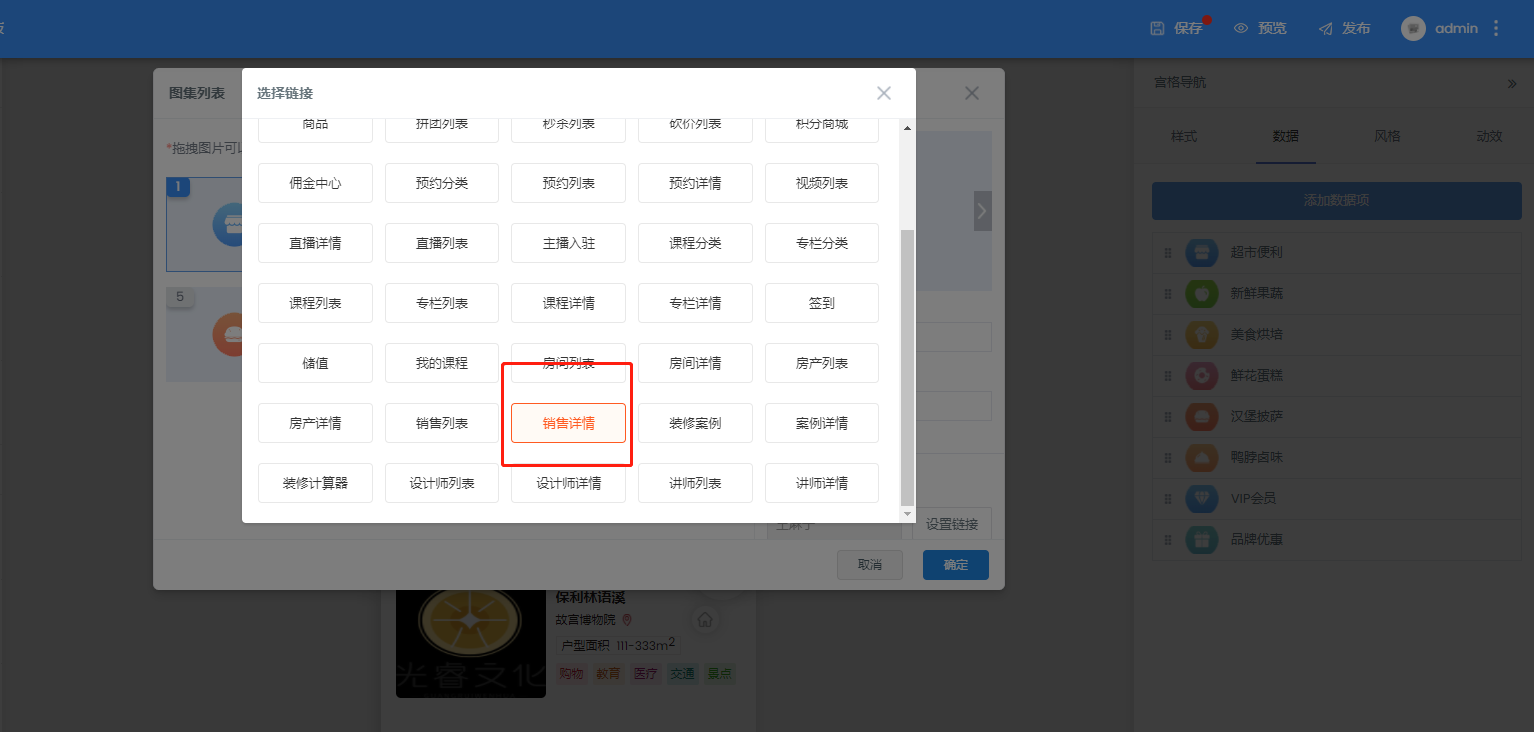The height and width of the screenshot is (732, 1534).
Task: Switch to the 风格 tab
Action: [x=1387, y=137]
